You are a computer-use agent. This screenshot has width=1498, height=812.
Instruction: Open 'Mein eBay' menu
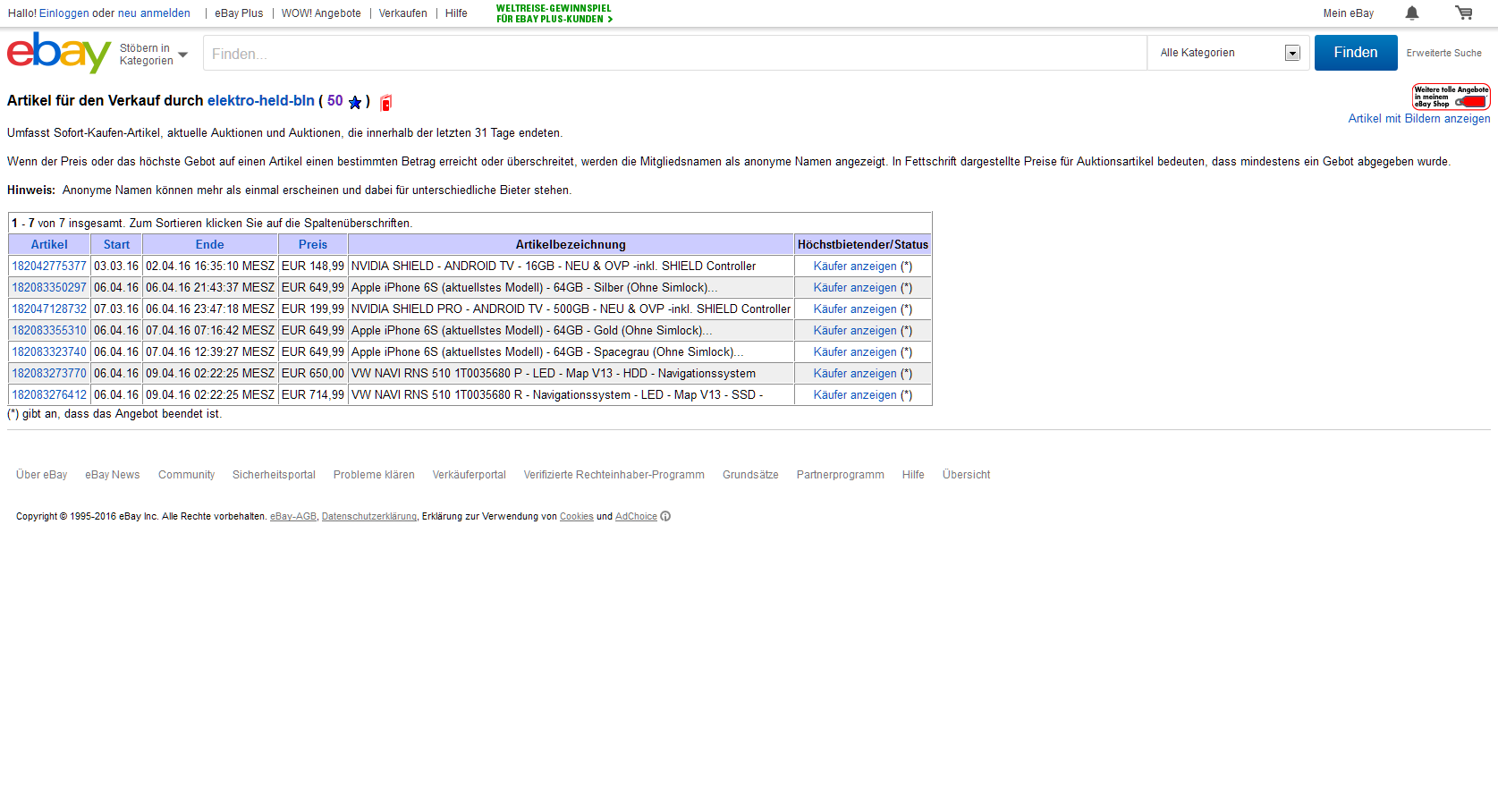coord(1349,13)
